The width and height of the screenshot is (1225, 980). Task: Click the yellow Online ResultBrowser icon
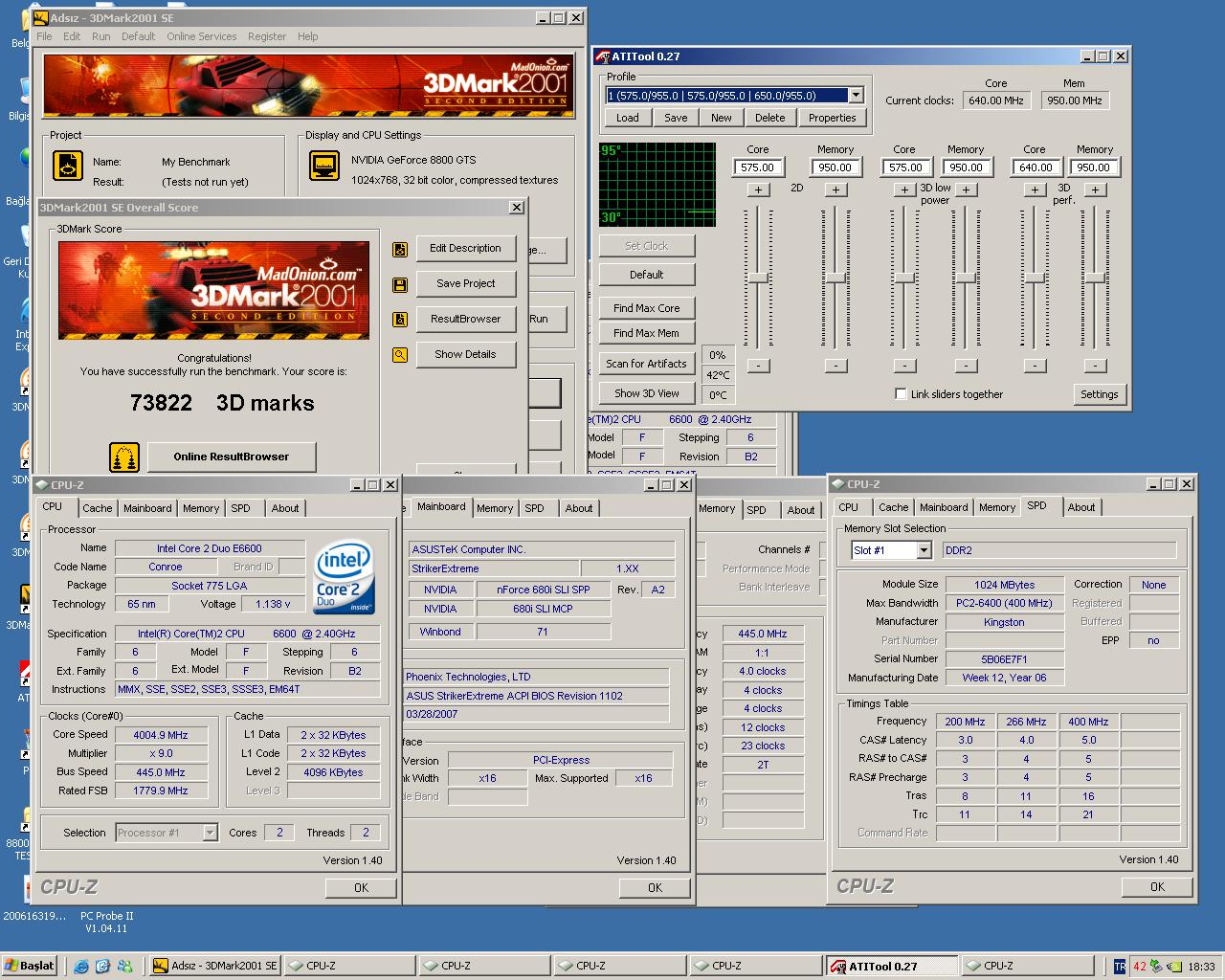pos(124,457)
